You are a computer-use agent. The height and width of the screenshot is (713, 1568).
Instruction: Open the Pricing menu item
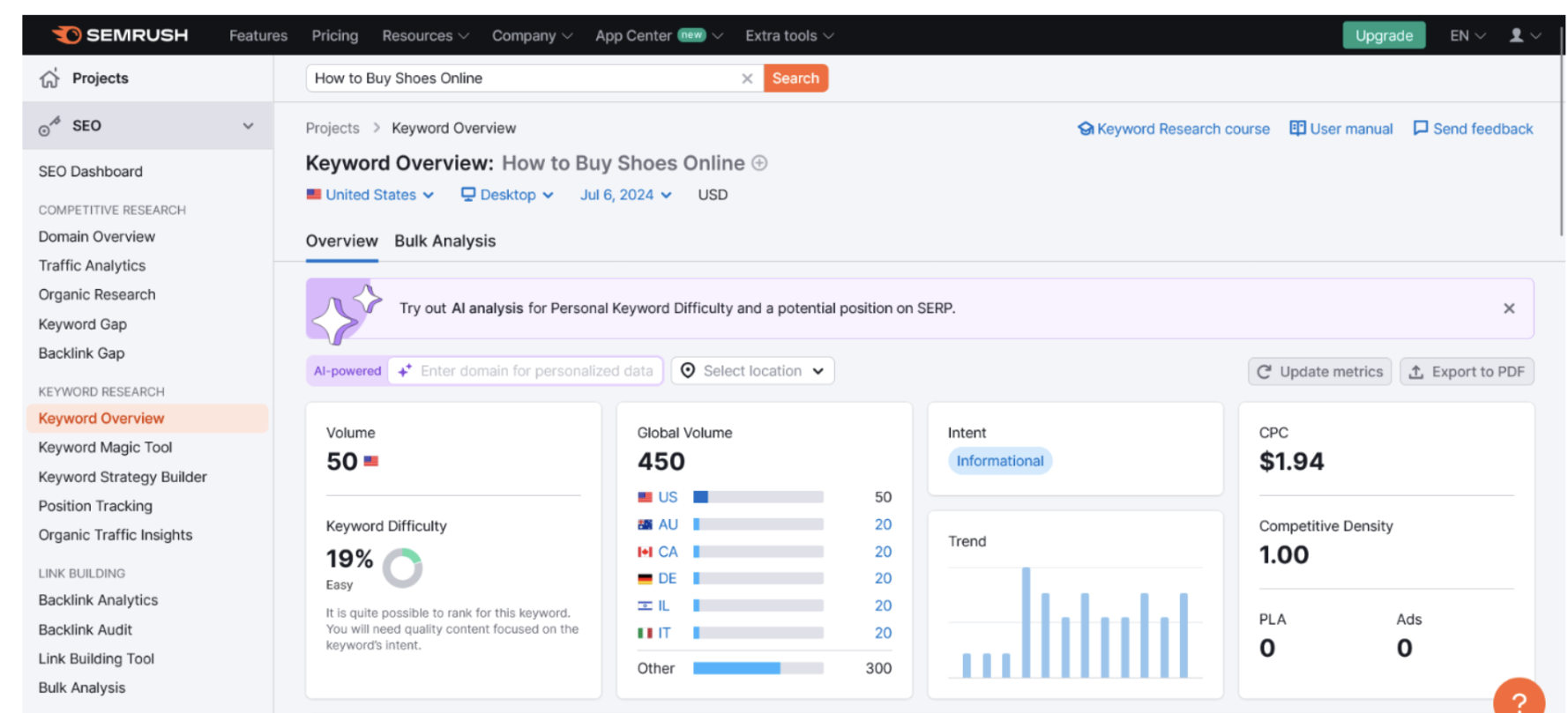[x=335, y=35]
